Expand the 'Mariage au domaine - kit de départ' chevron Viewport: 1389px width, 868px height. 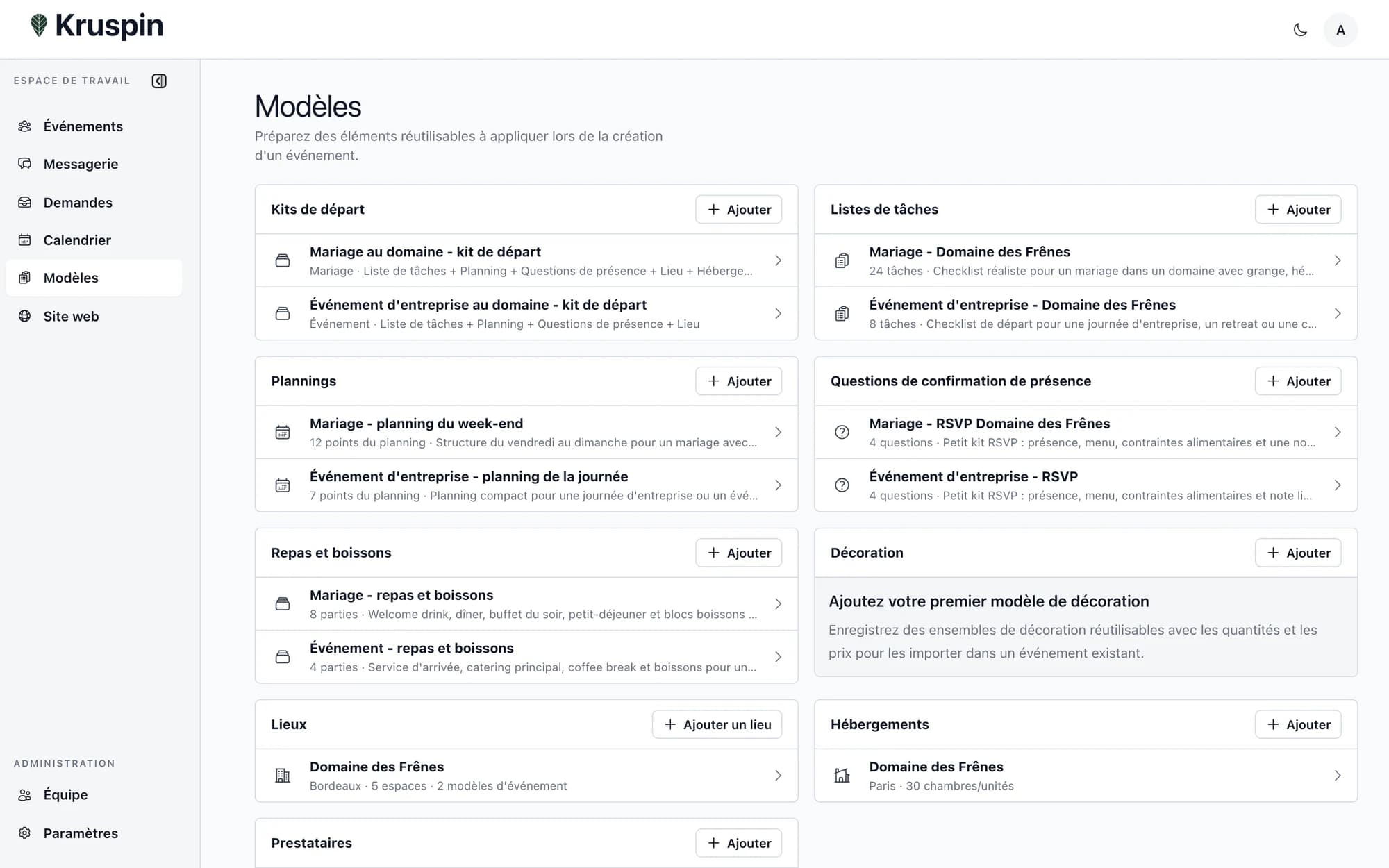point(778,260)
